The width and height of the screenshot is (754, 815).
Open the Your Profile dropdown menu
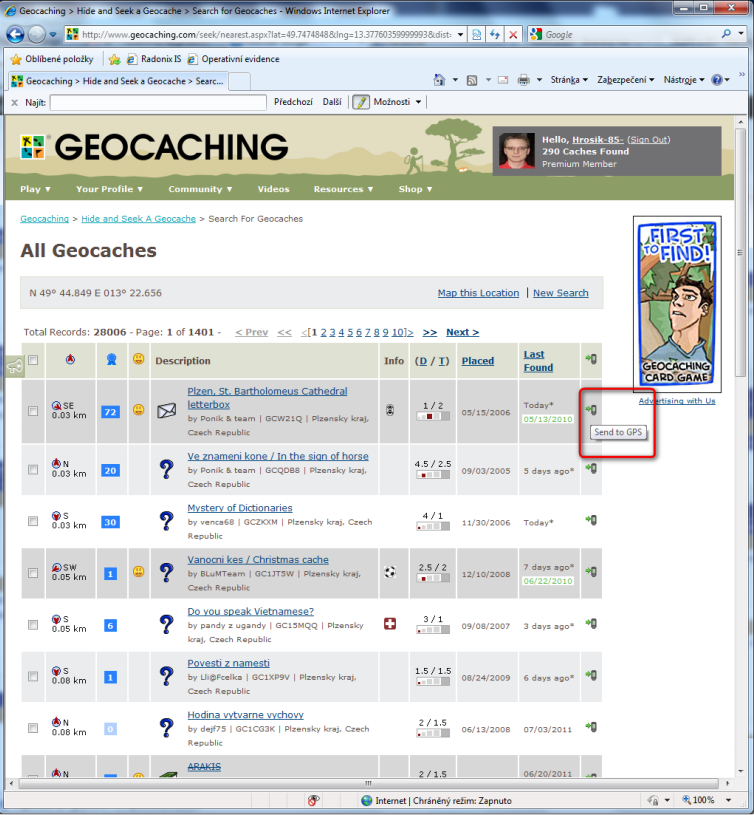point(109,189)
